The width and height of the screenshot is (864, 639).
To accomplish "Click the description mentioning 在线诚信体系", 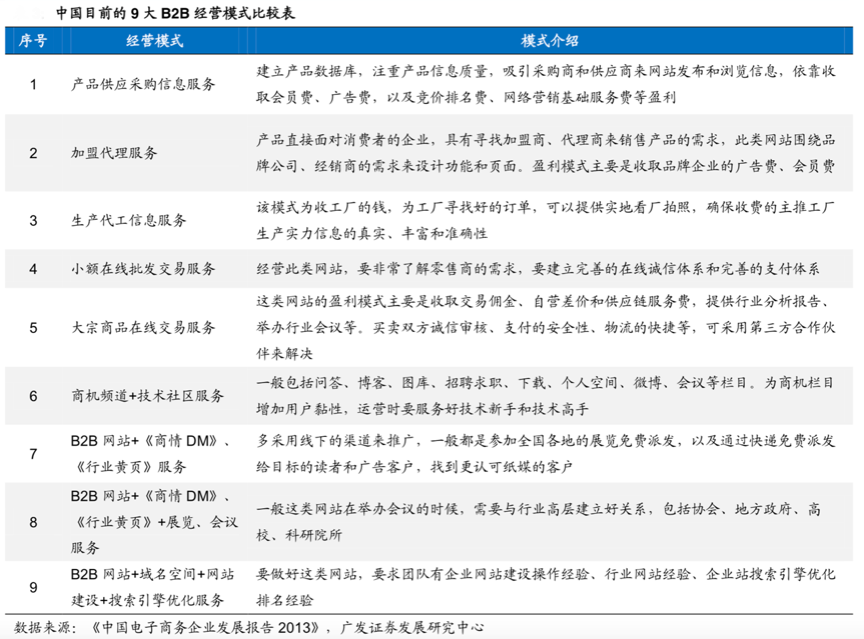I will [x=538, y=269].
